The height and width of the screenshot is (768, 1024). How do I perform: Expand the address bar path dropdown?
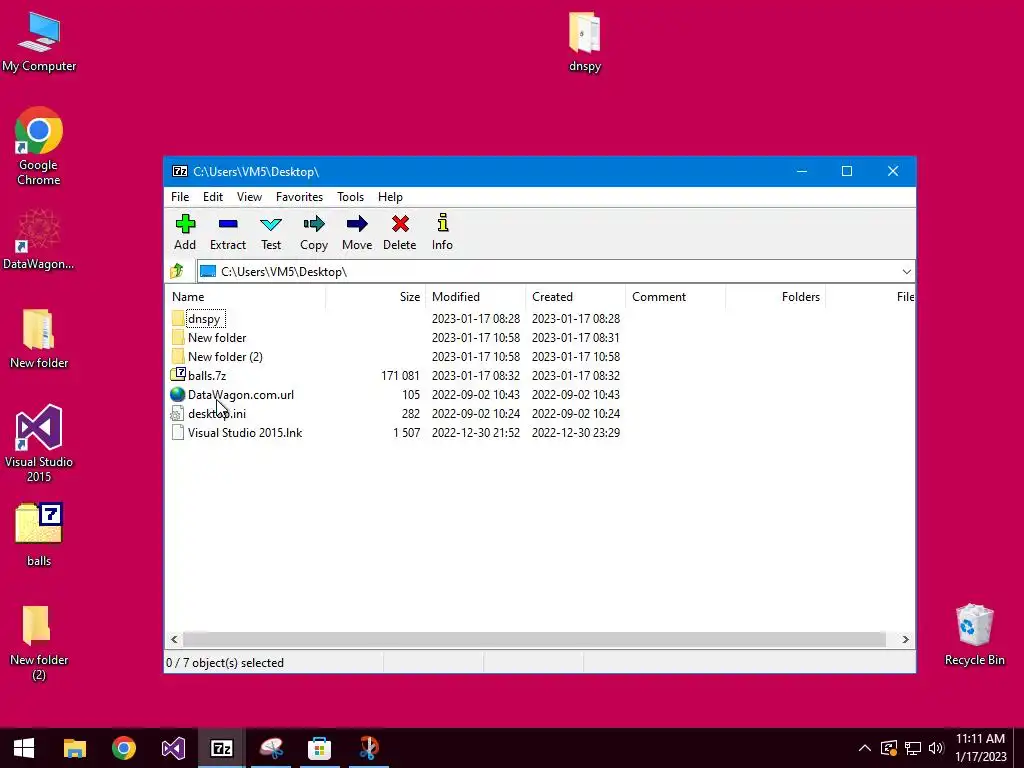pyautogui.click(x=906, y=272)
